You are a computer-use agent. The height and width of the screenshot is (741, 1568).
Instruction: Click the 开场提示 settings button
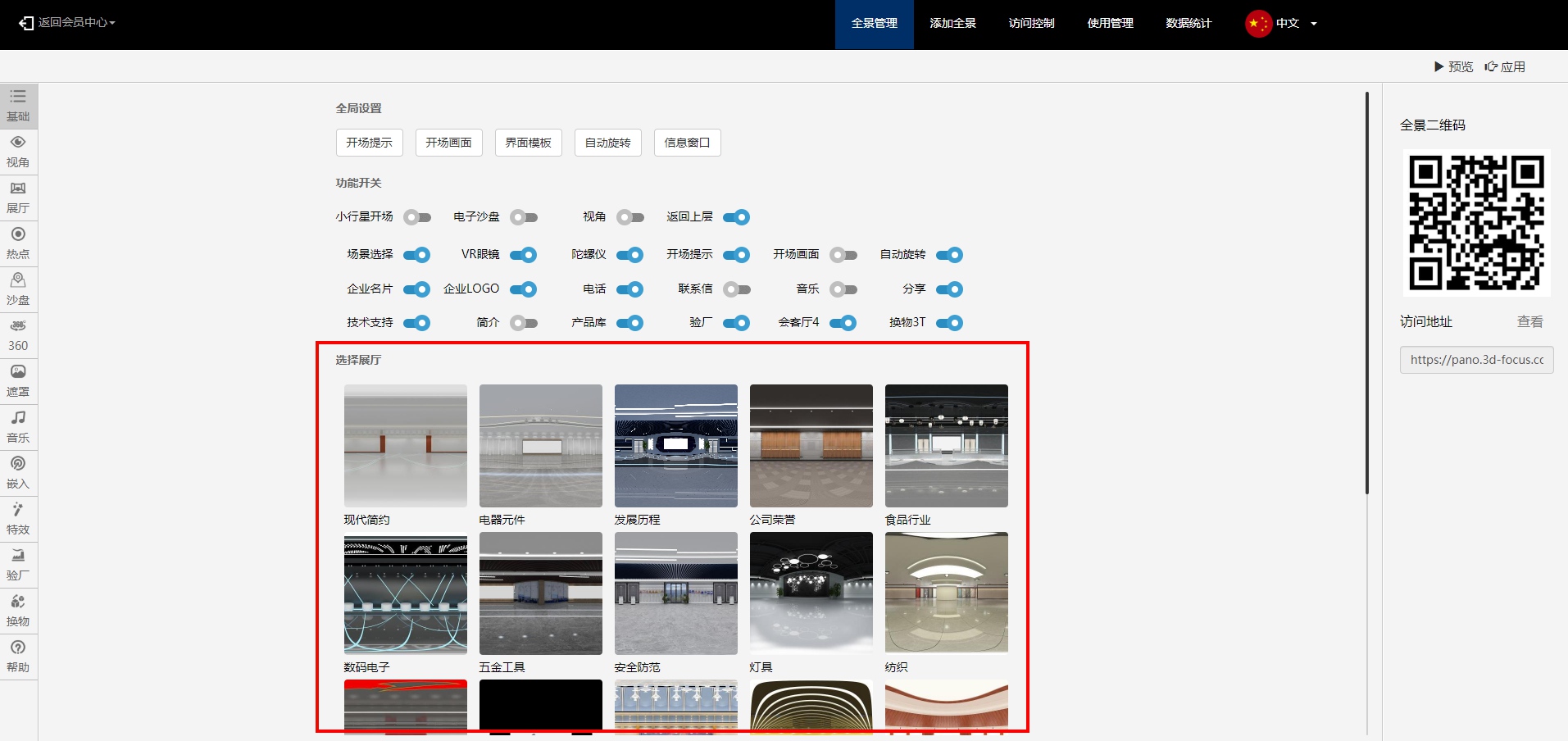pyautogui.click(x=369, y=143)
